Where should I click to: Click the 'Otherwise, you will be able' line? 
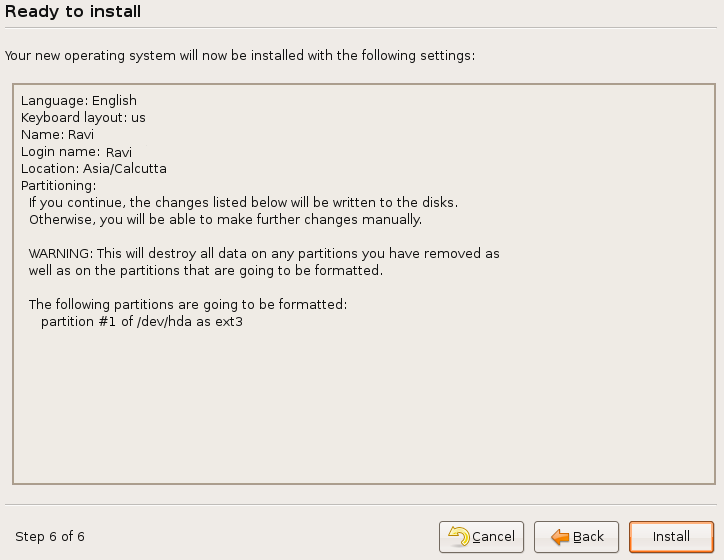click(225, 220)
